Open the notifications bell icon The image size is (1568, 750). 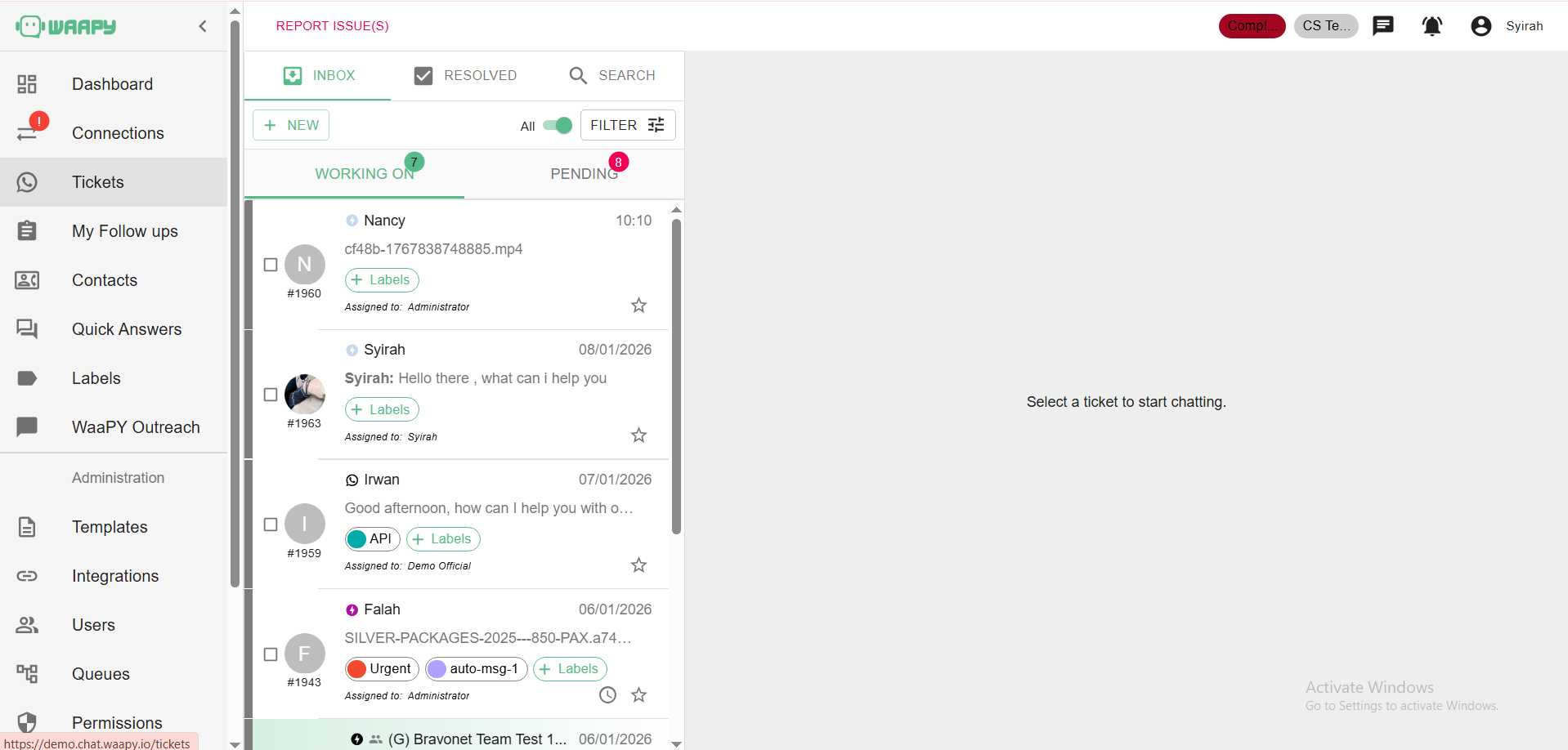coord(1432,26)
